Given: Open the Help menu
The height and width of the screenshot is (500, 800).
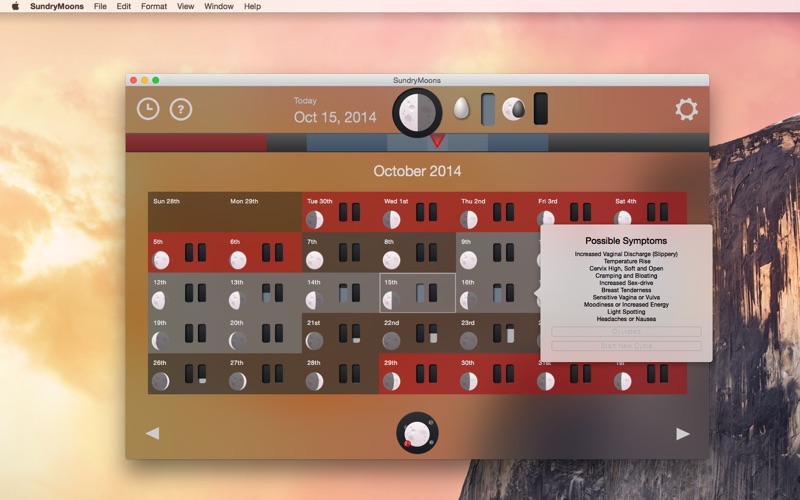Looking at the screenshot, I should point(252,6).
